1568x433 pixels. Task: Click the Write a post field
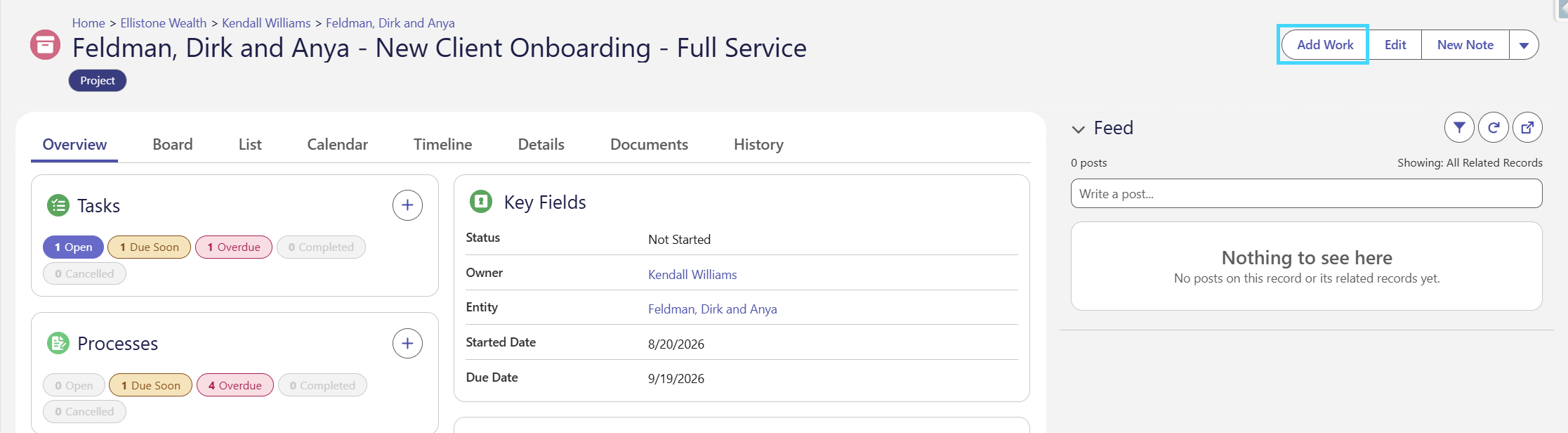(x=1306, y=193)
